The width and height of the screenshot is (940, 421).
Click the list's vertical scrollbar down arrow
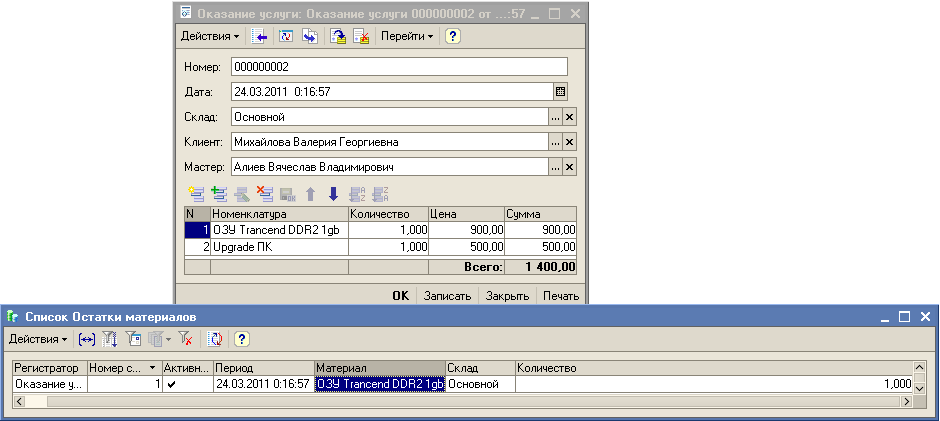pos(920,389)
